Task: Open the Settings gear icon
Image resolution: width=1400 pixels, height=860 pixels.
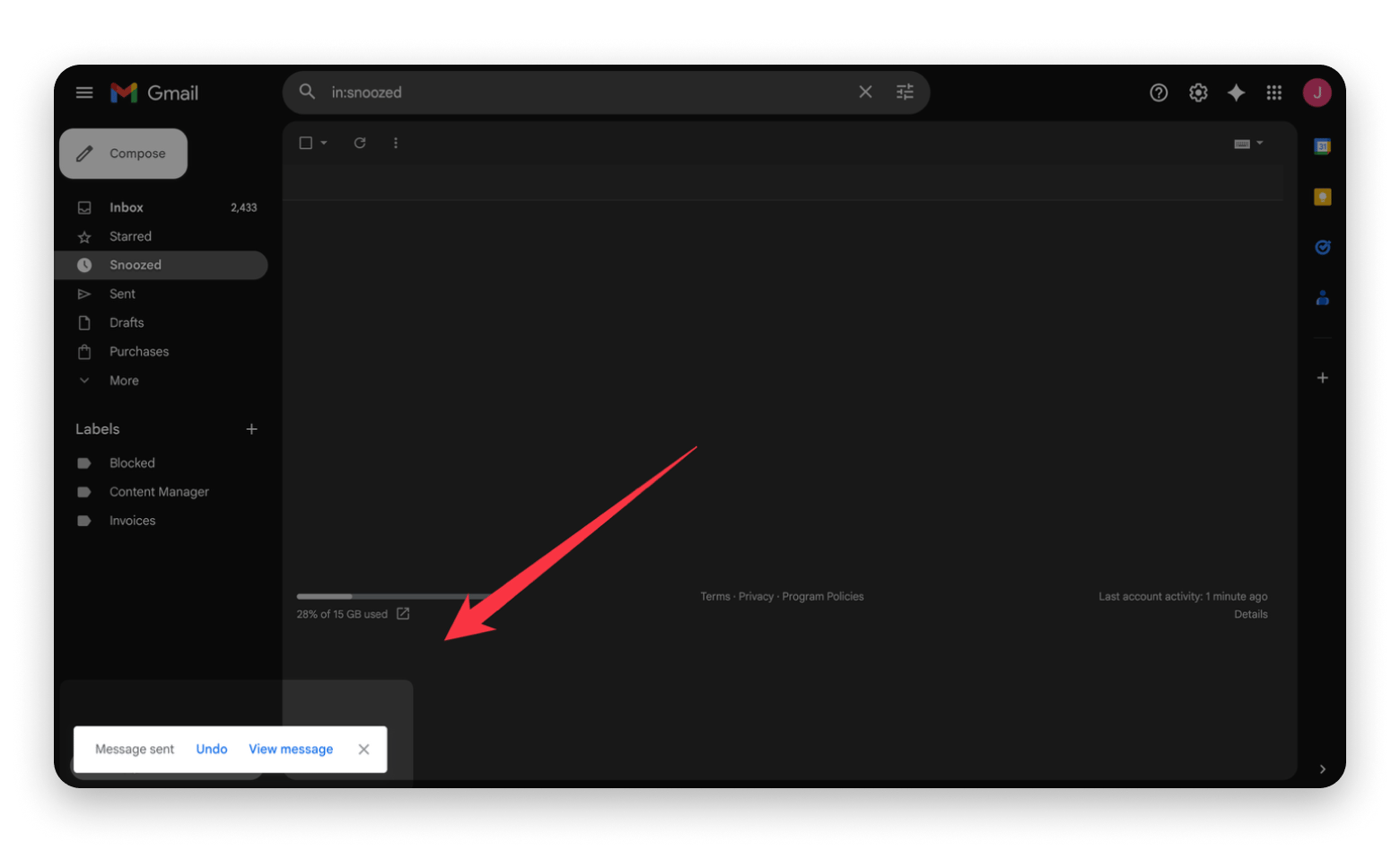Action: (x=1198, y=92)
